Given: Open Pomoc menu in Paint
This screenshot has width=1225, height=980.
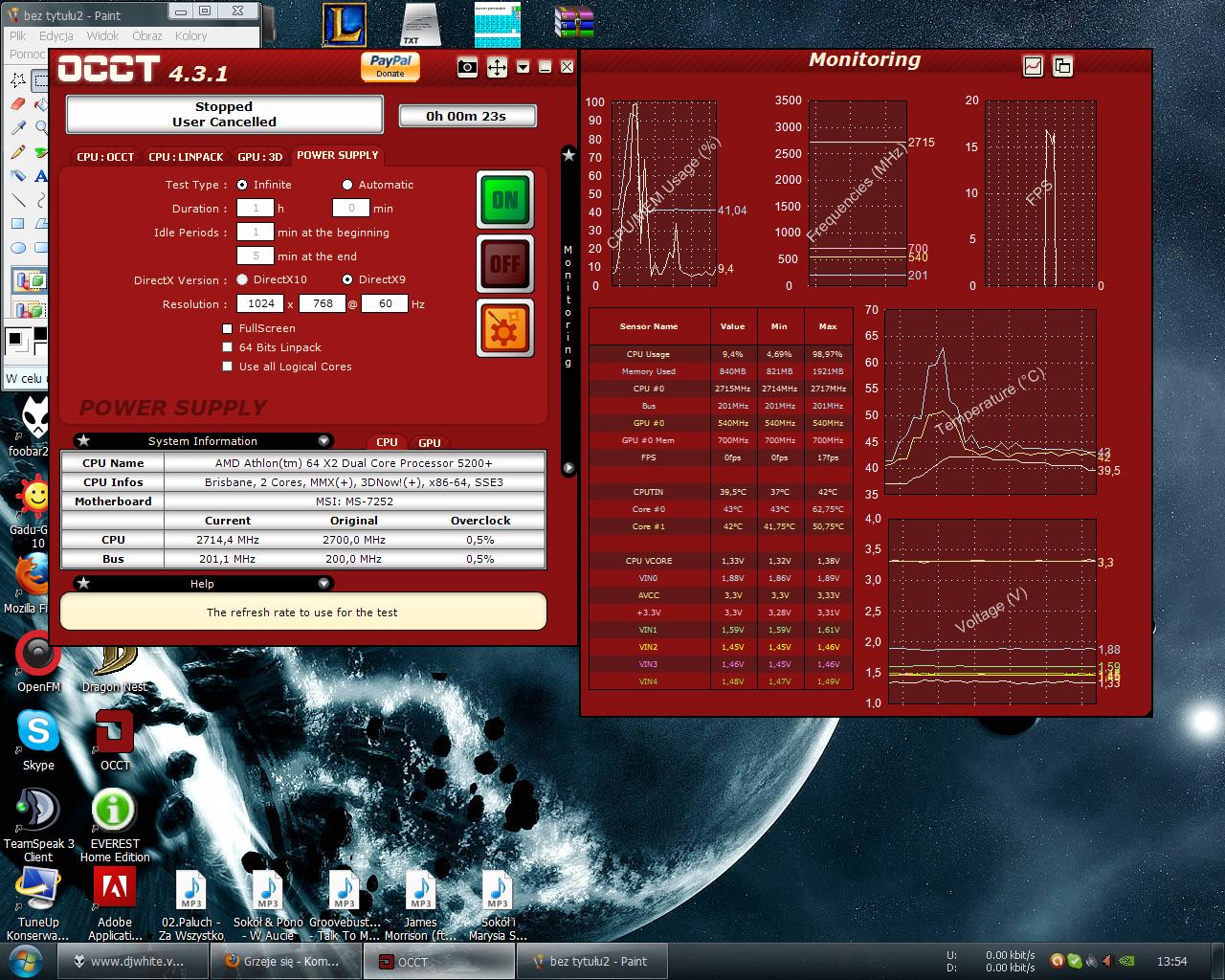Looking at the screenshot, I should pyautogui.click(x=27, y=54).
